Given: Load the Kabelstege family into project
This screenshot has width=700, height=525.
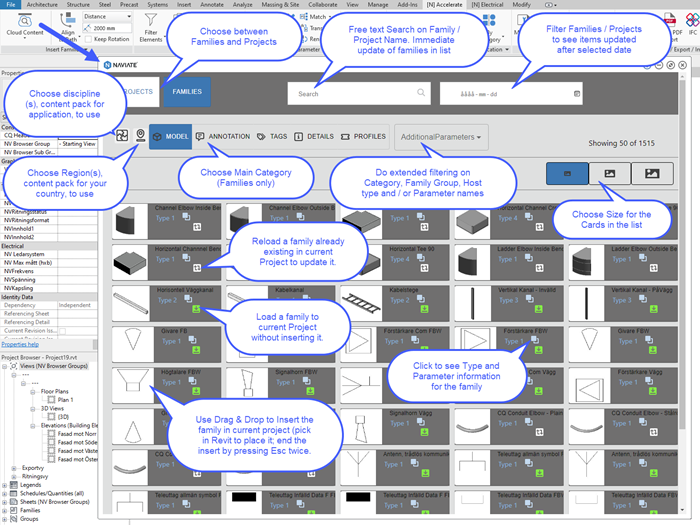Looking at the screenshot, I should click(425, 309).
